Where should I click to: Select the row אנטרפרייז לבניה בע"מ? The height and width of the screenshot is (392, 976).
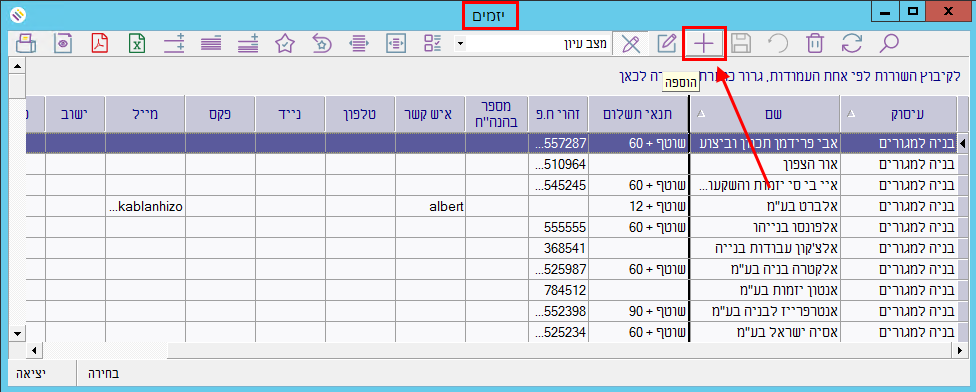[x=491, y=311]
